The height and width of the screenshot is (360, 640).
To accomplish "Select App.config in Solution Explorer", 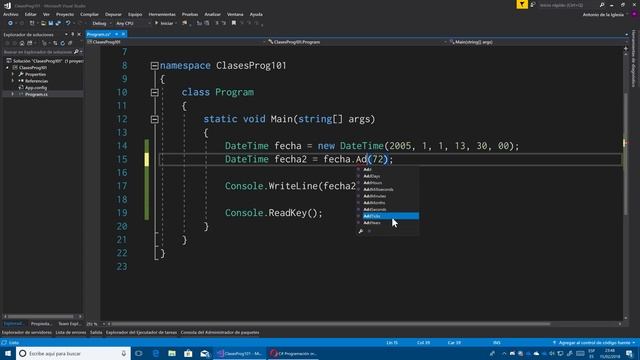I will click(36, 88).
